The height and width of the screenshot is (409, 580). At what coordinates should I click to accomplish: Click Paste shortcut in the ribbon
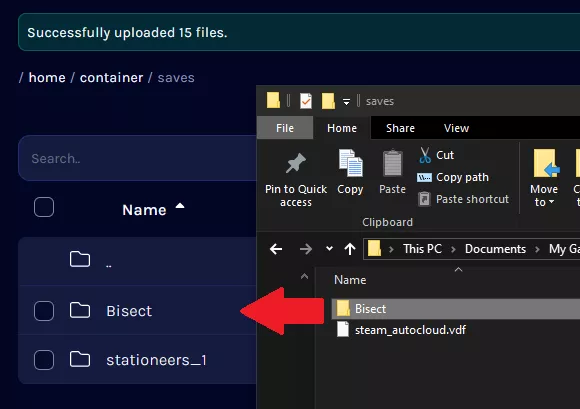[x=463, y=199]
